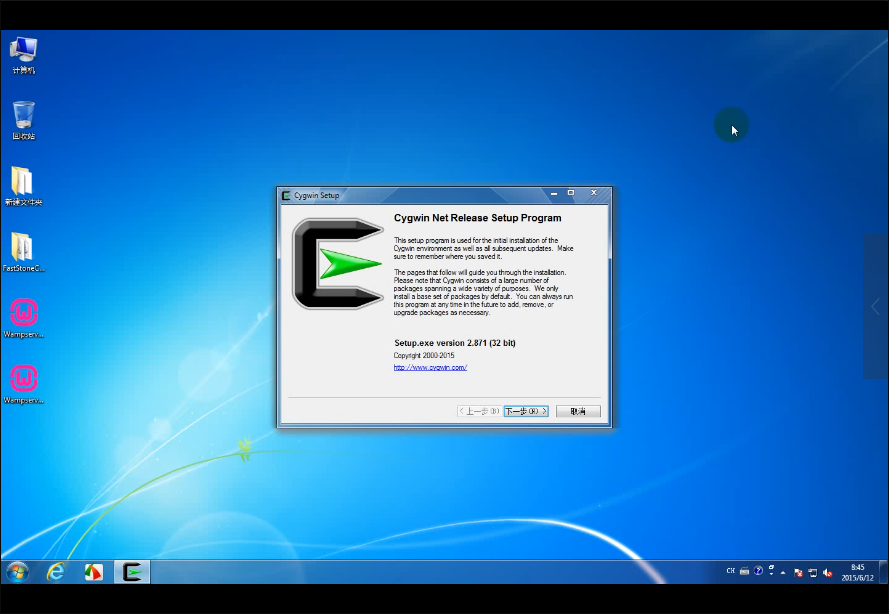Open the clock showing 8:45
This screenshot has height=614, width=889.
pyautogui.click(x=857, y=572)
